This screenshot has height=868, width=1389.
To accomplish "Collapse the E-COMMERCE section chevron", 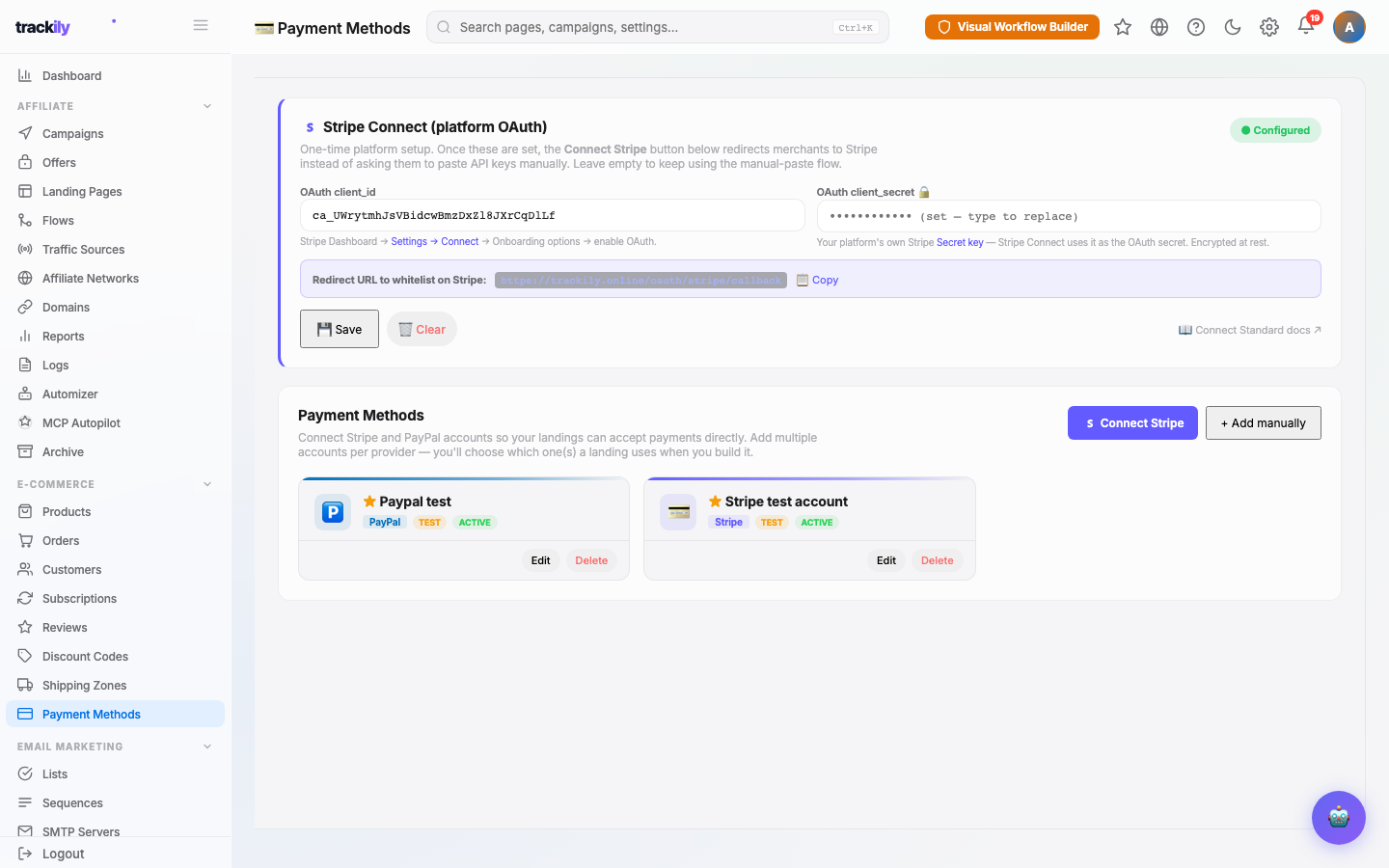I will 207,484.
